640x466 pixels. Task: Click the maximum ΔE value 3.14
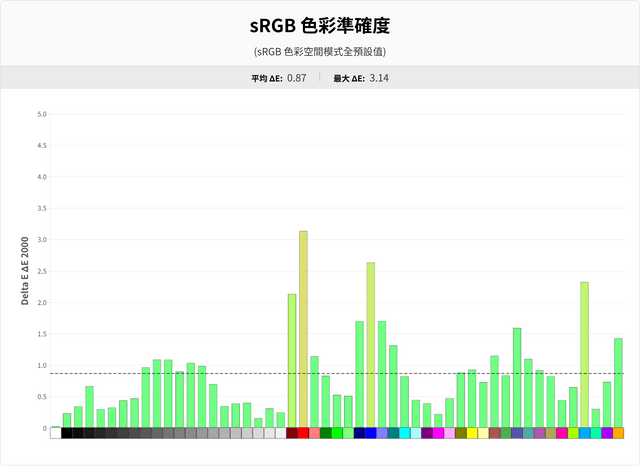pyautogui.click(x=379, y=78)
